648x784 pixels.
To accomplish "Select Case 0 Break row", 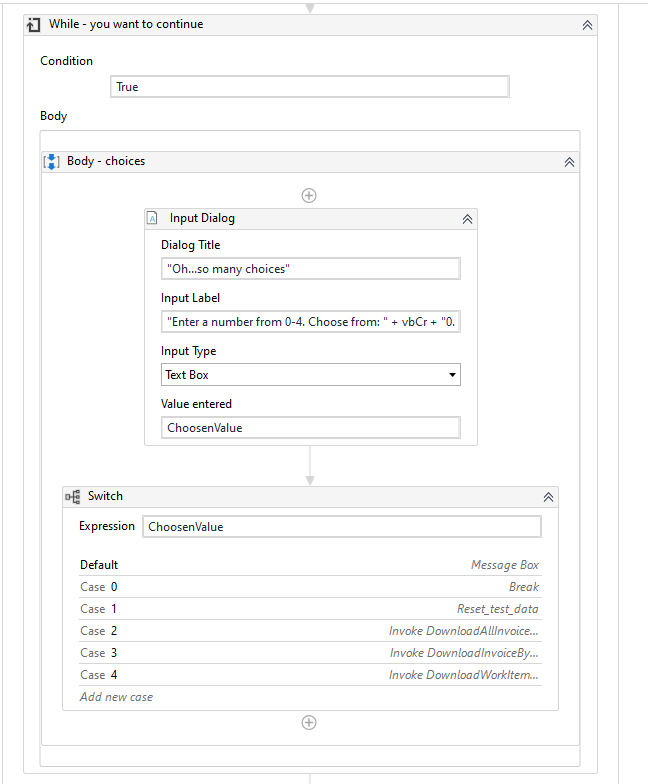I will click(x=310, y=587).
